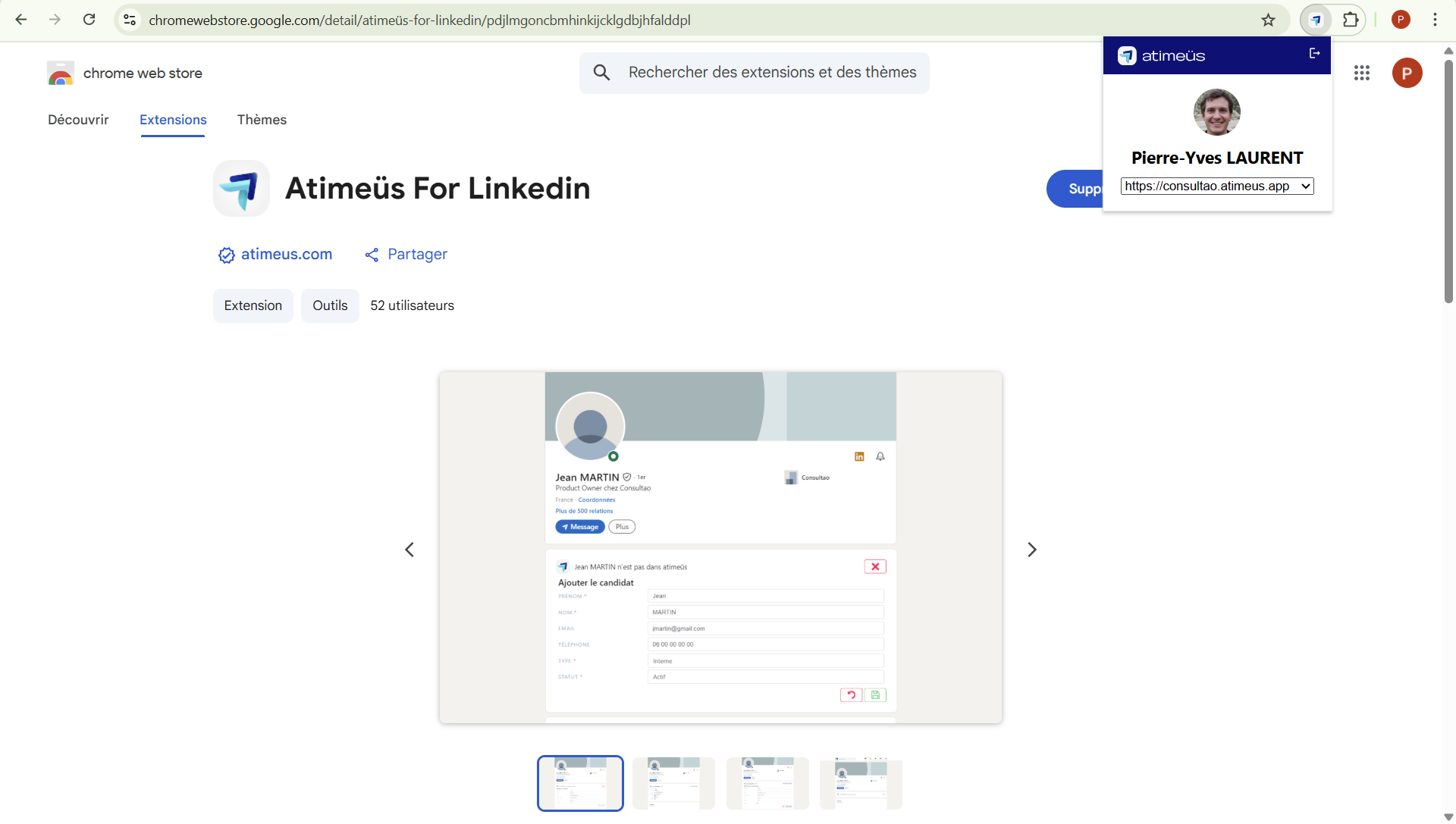Click the logout icon in the Atimeüs popup

(1314, 54)
